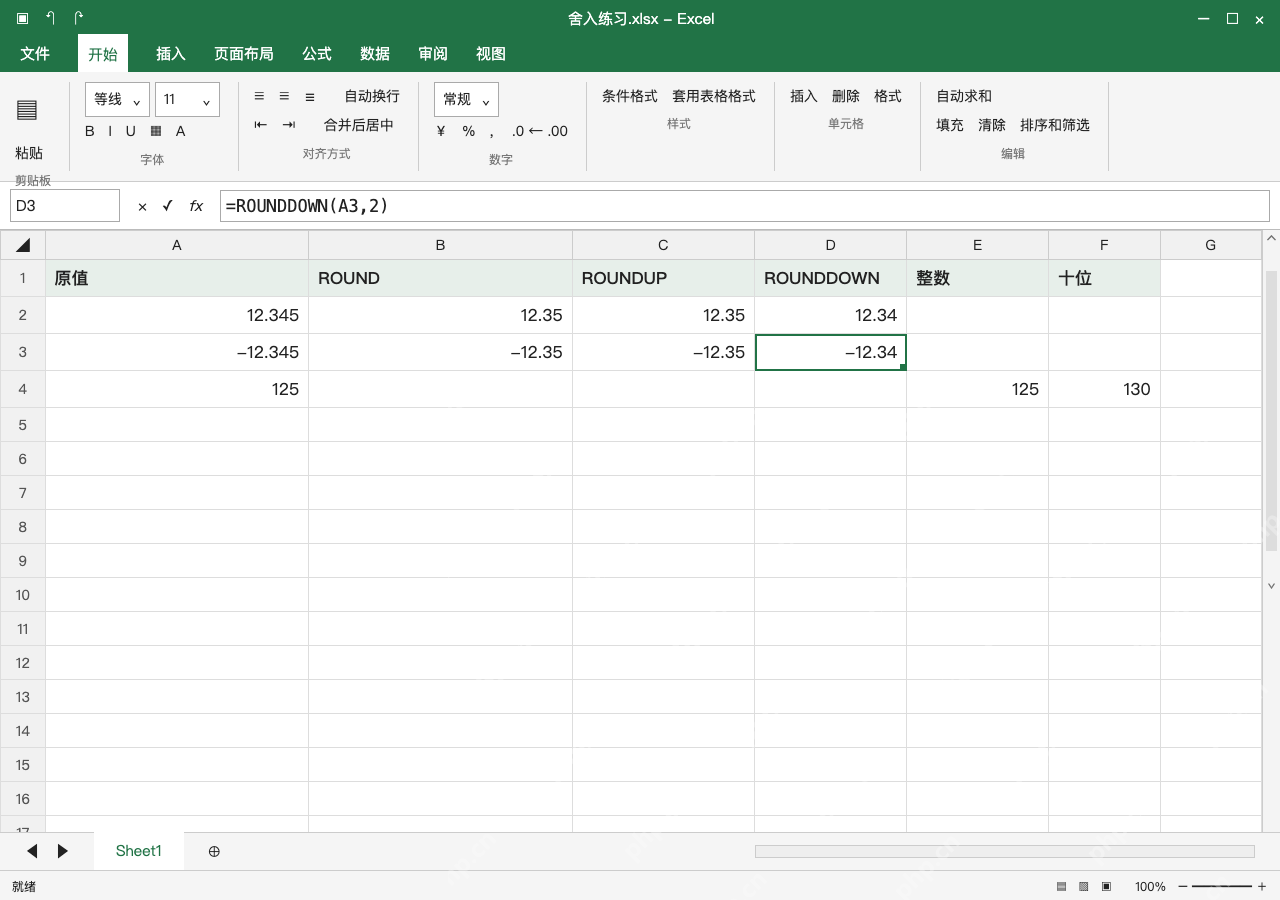1280x900 pixels.
Task: Apply comma thousands separator style
Action: coord(492,132)
